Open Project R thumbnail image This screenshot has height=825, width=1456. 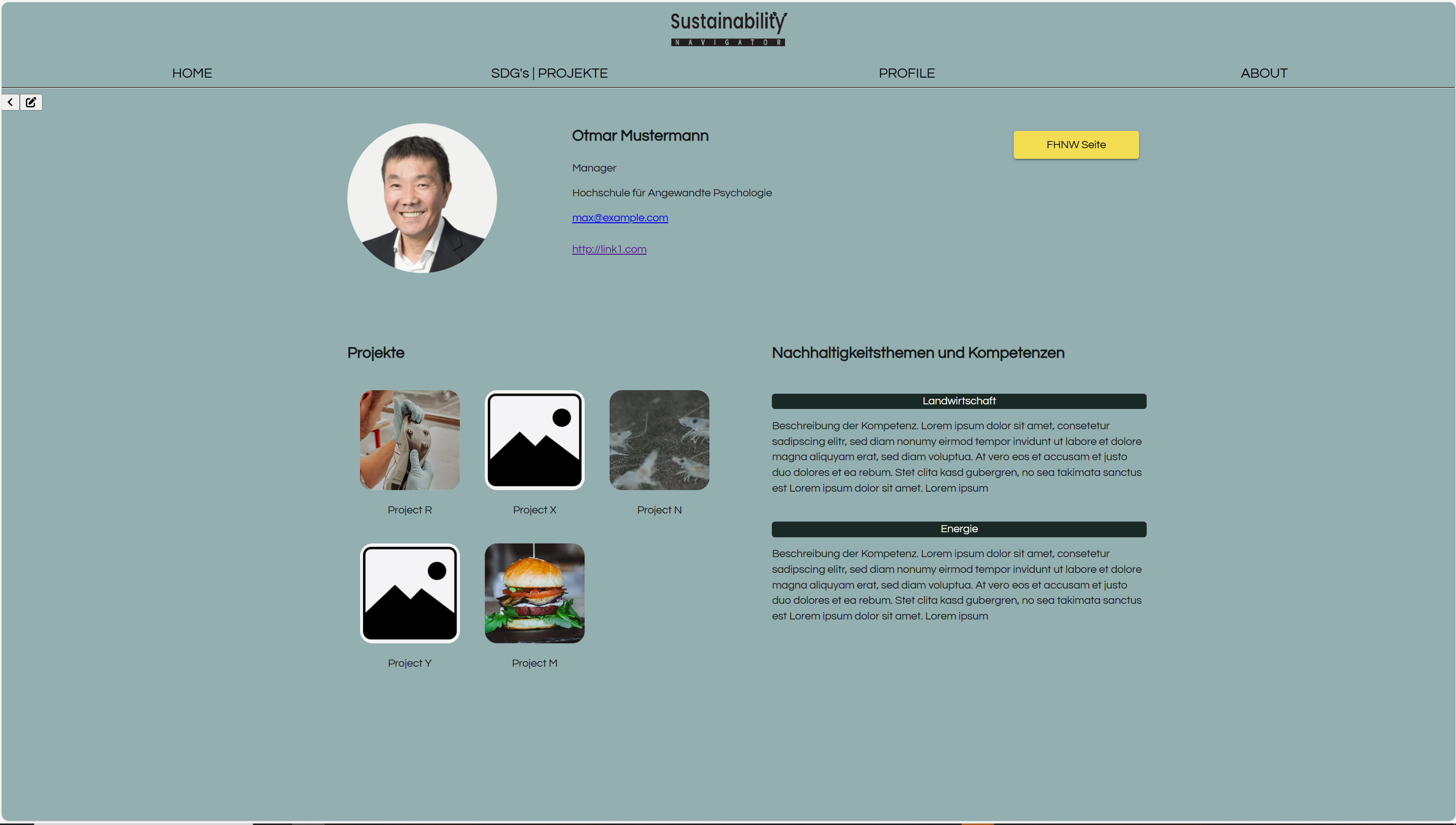(x=409, y=440)
